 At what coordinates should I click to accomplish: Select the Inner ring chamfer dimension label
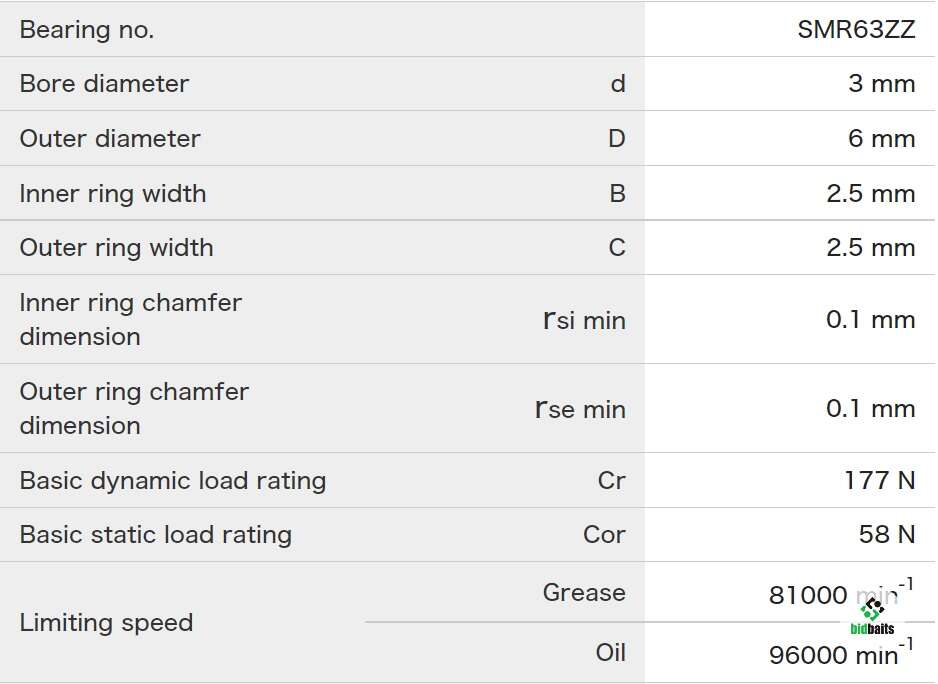tap(131, 320)
